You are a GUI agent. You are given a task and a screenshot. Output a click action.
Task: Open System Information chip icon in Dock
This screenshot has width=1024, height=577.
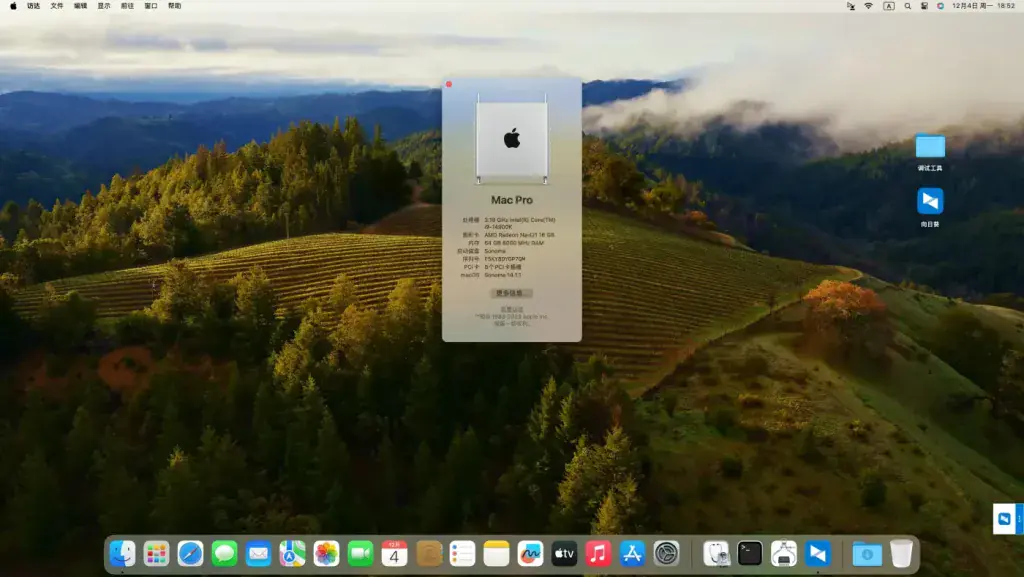pos(784,554)
